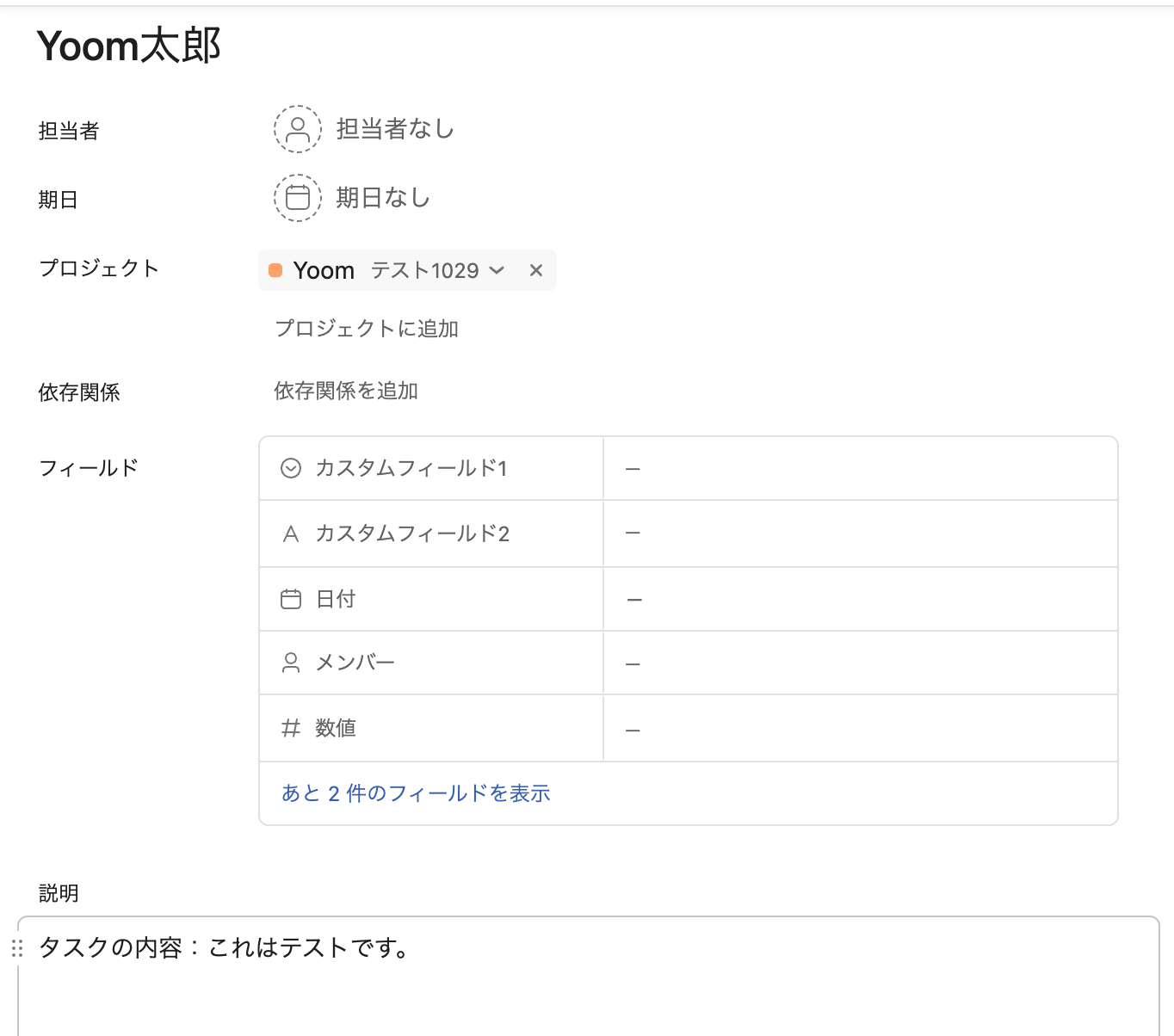Click the カスタムフィールド2 value cell

860,533
